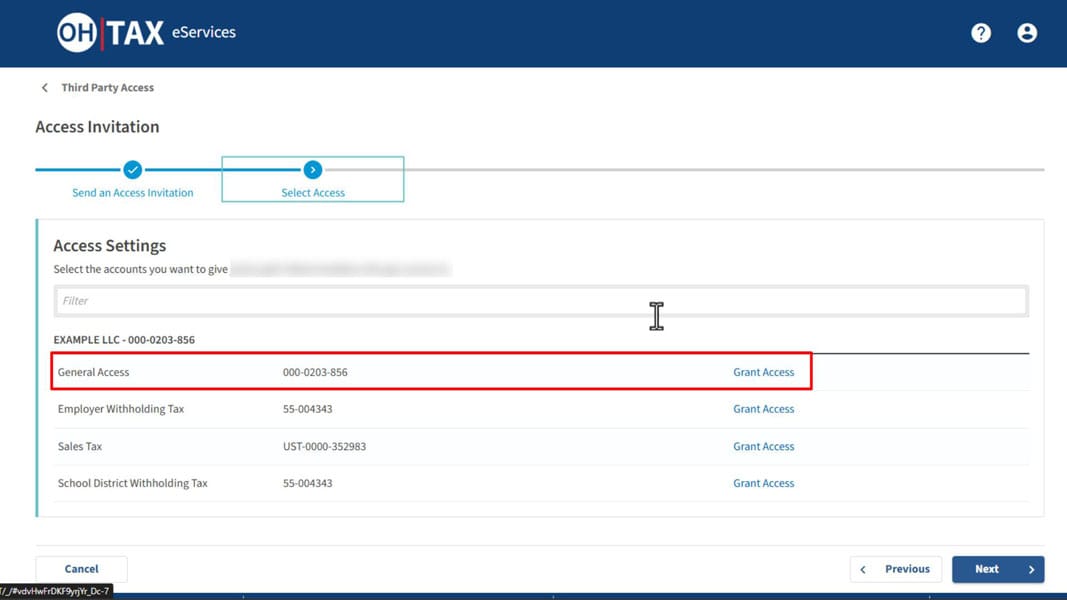This screenshot has width=1067, height=600.
Task: Click the back chevron beside Third Party Access
Action: coord(45,88)
